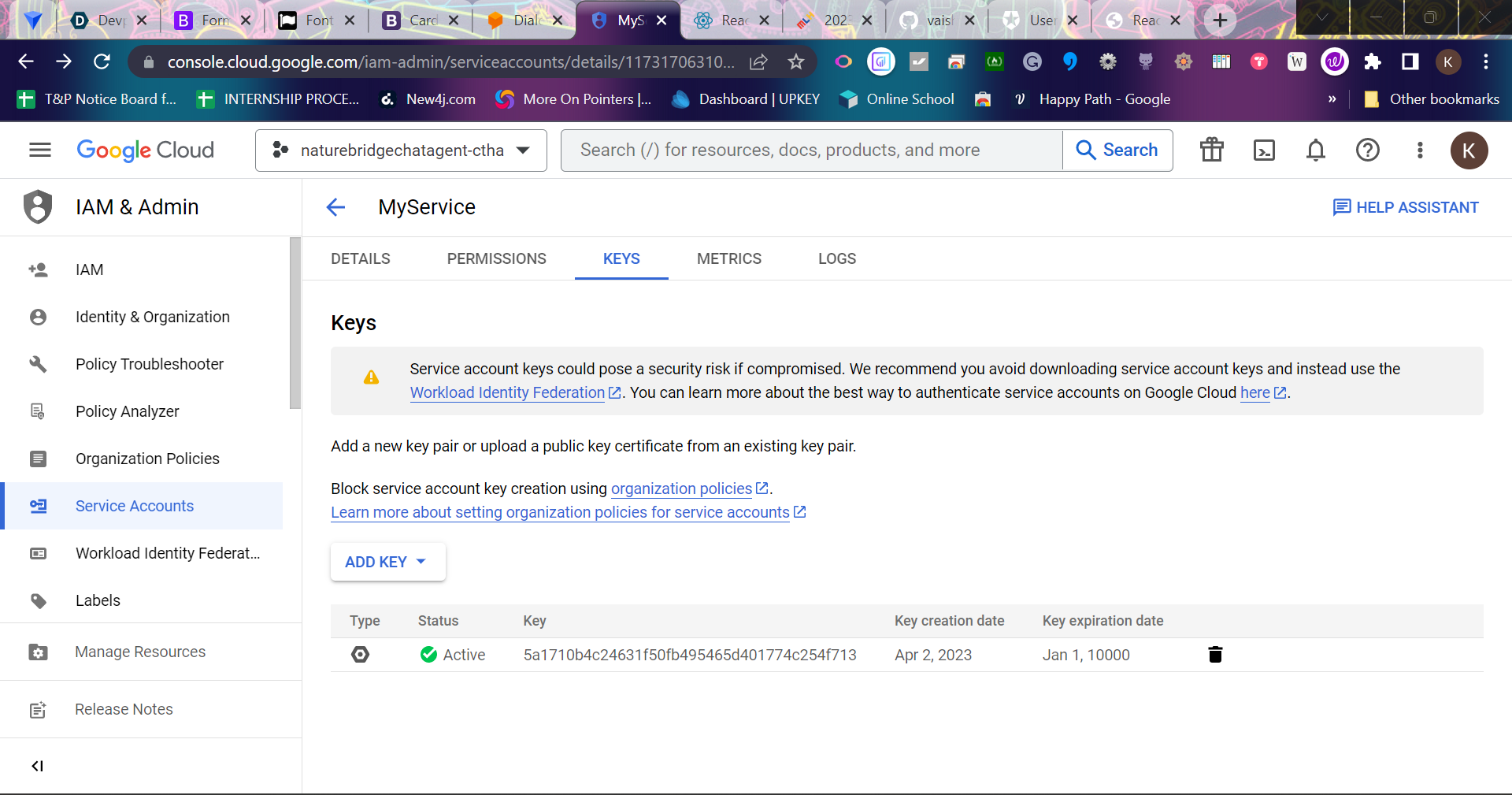
Task: Sort by the Key creation date column
Action: coord(949,621)
